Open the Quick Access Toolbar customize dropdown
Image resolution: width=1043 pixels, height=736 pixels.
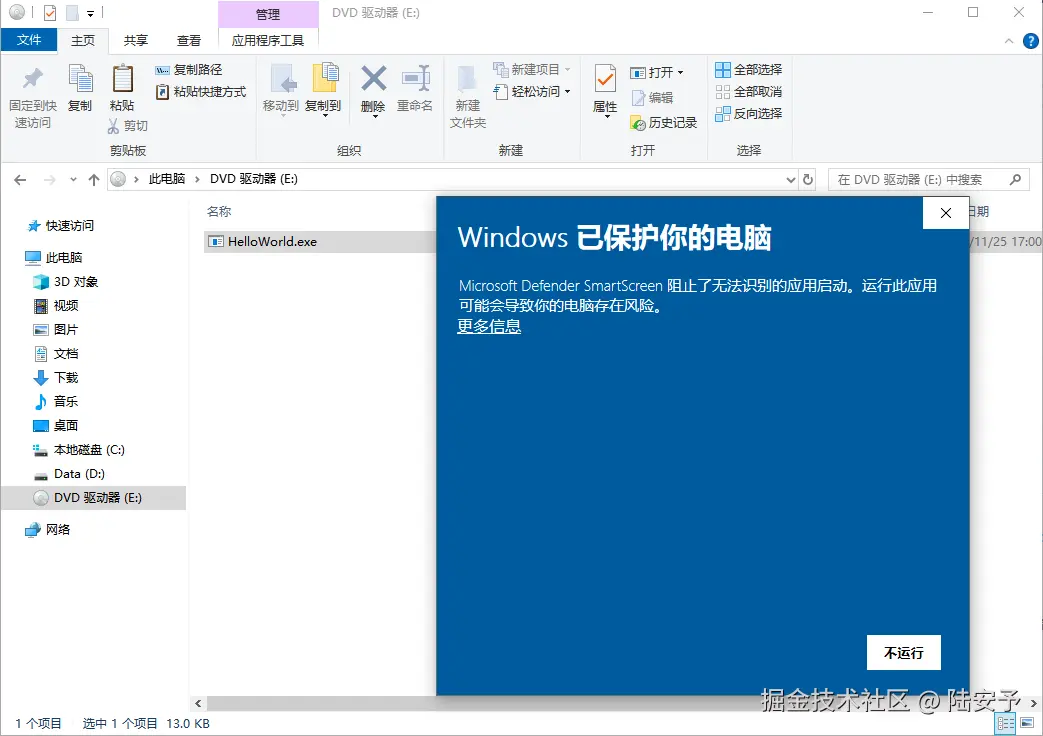point(90,13)
